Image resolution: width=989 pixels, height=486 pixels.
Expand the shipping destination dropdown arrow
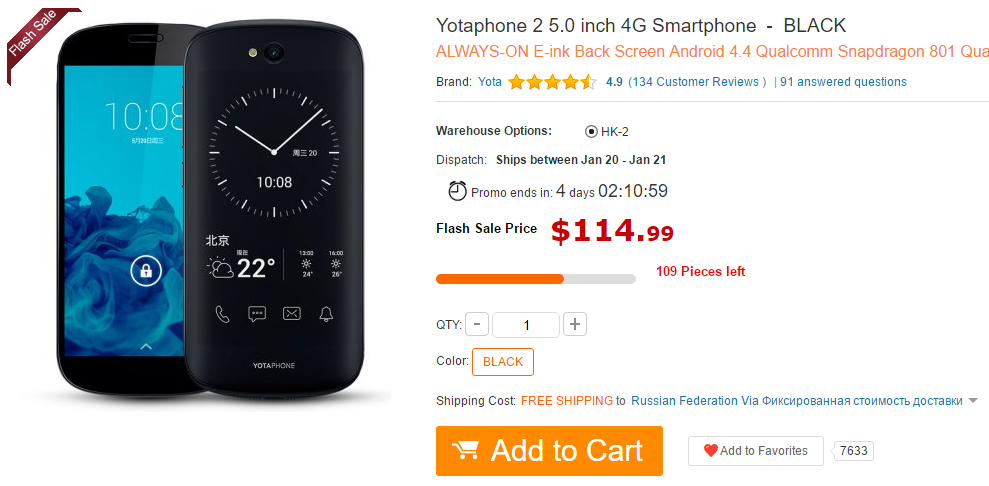tap(973, 401)
